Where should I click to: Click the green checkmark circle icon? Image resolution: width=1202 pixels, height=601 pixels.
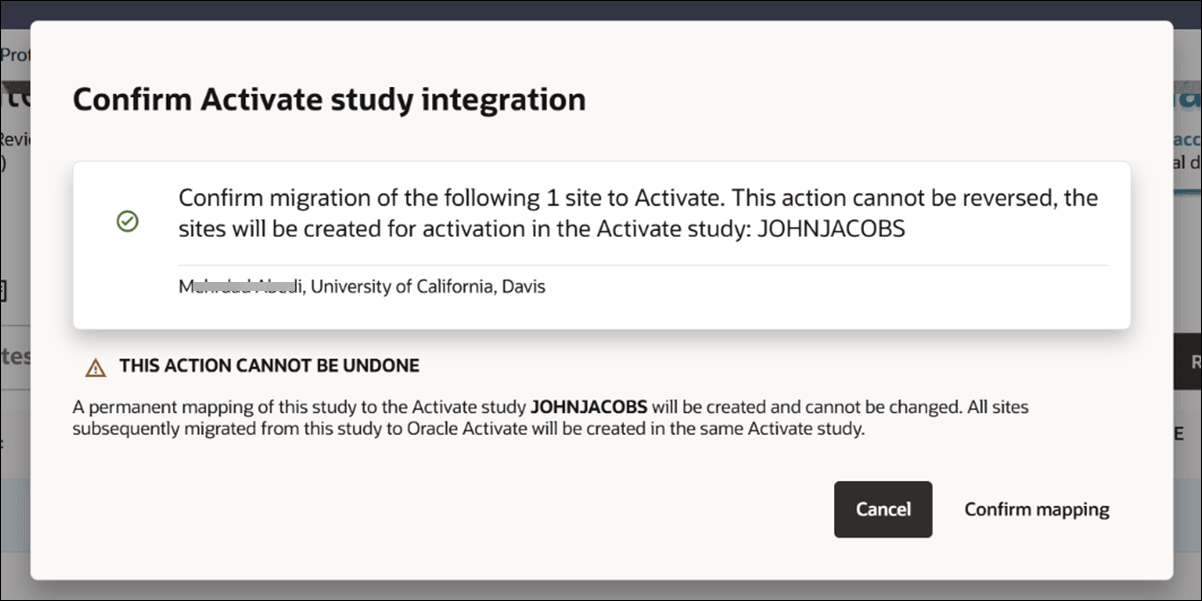point(127,222)
